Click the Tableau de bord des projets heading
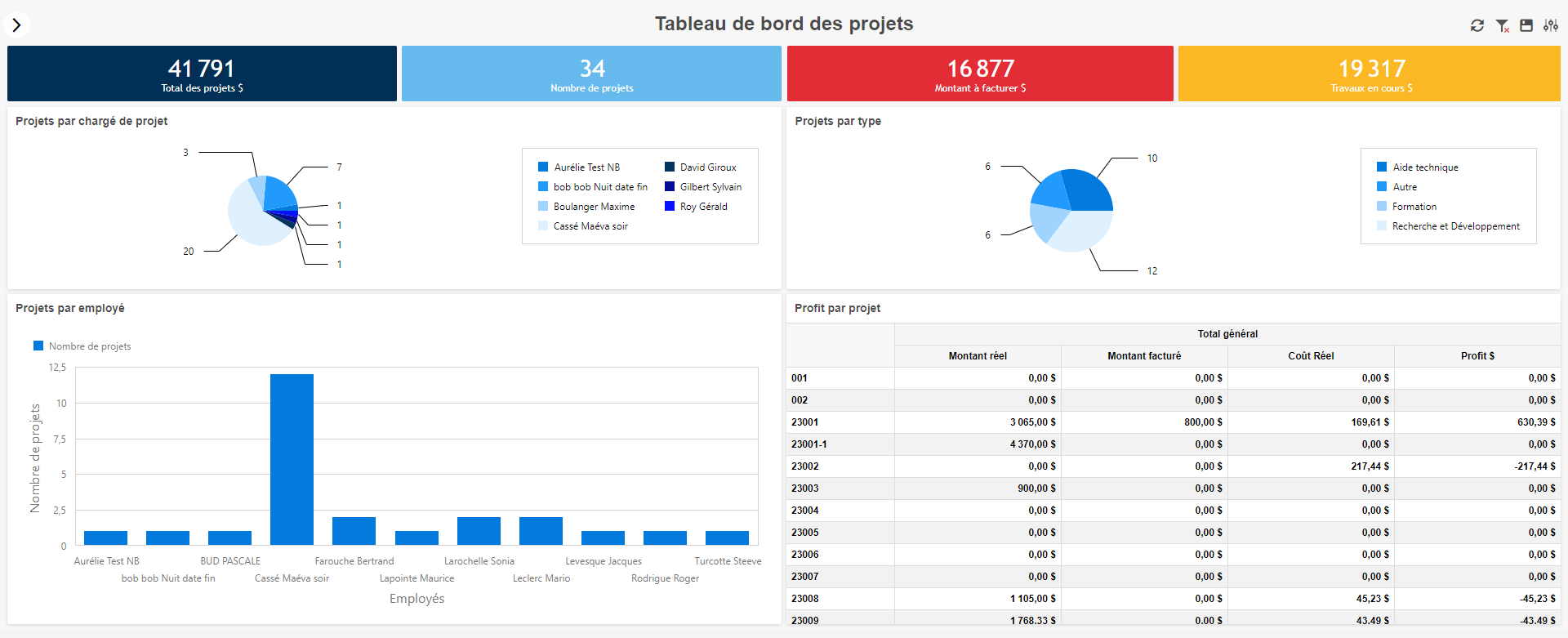 tap(784, 24)
